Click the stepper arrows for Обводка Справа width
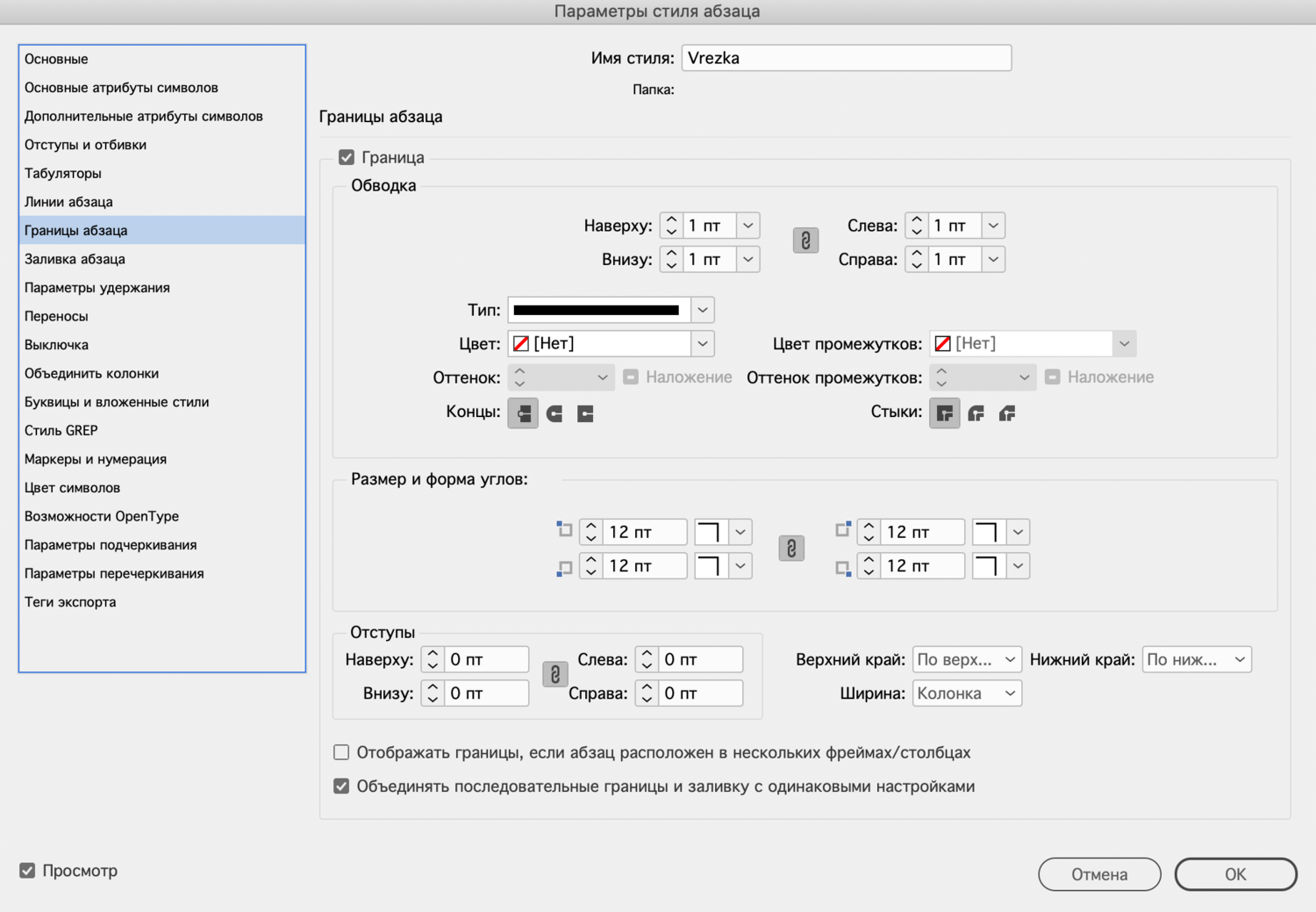1316x912 pixels. 917,259
